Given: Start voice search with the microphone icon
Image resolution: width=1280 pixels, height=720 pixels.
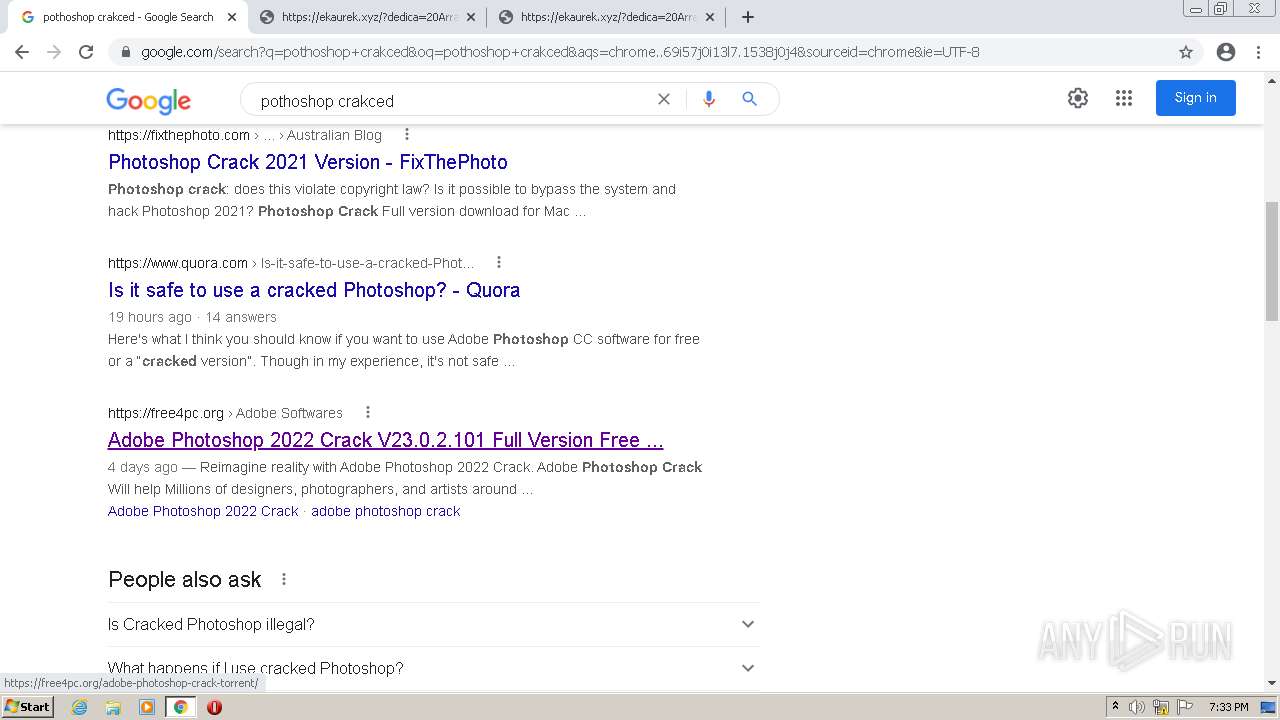Looking at the screenshot, I should pos(709,99).
